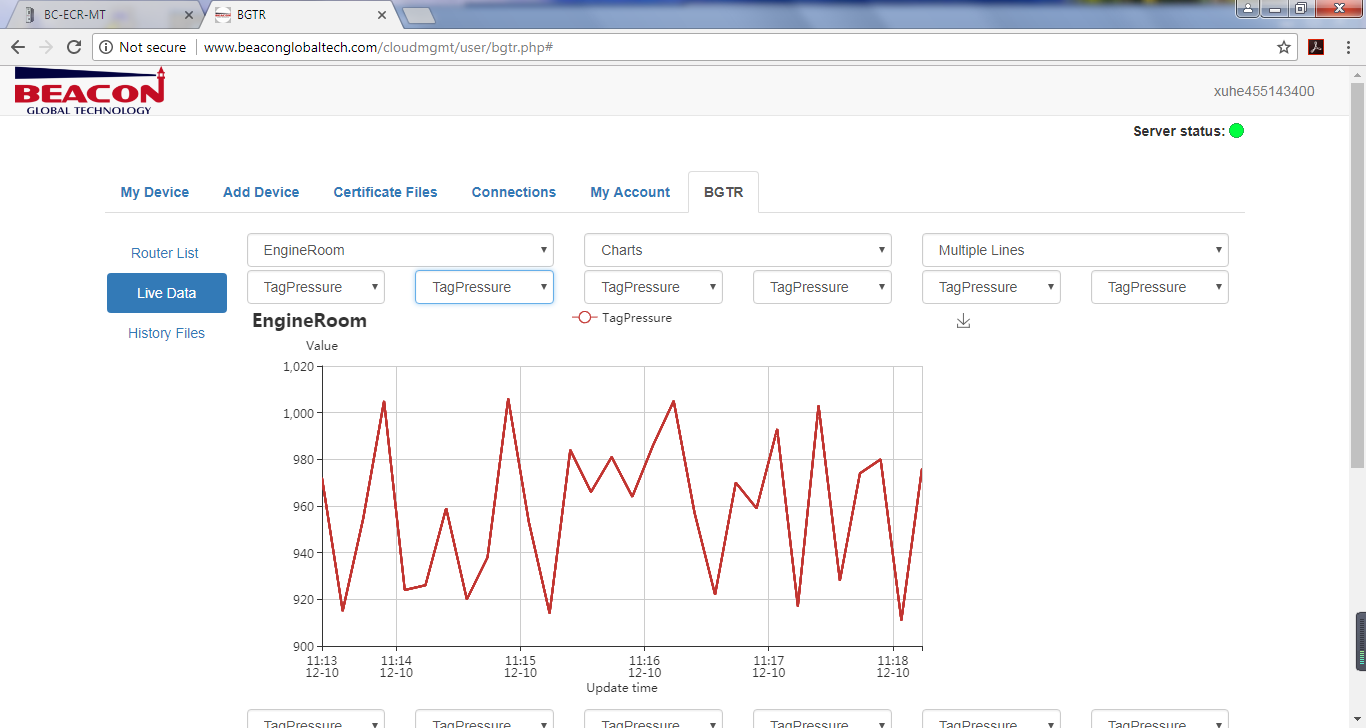Click the chart download icon
Screen dimensions: 1366x728
click(x=963, y=321)
